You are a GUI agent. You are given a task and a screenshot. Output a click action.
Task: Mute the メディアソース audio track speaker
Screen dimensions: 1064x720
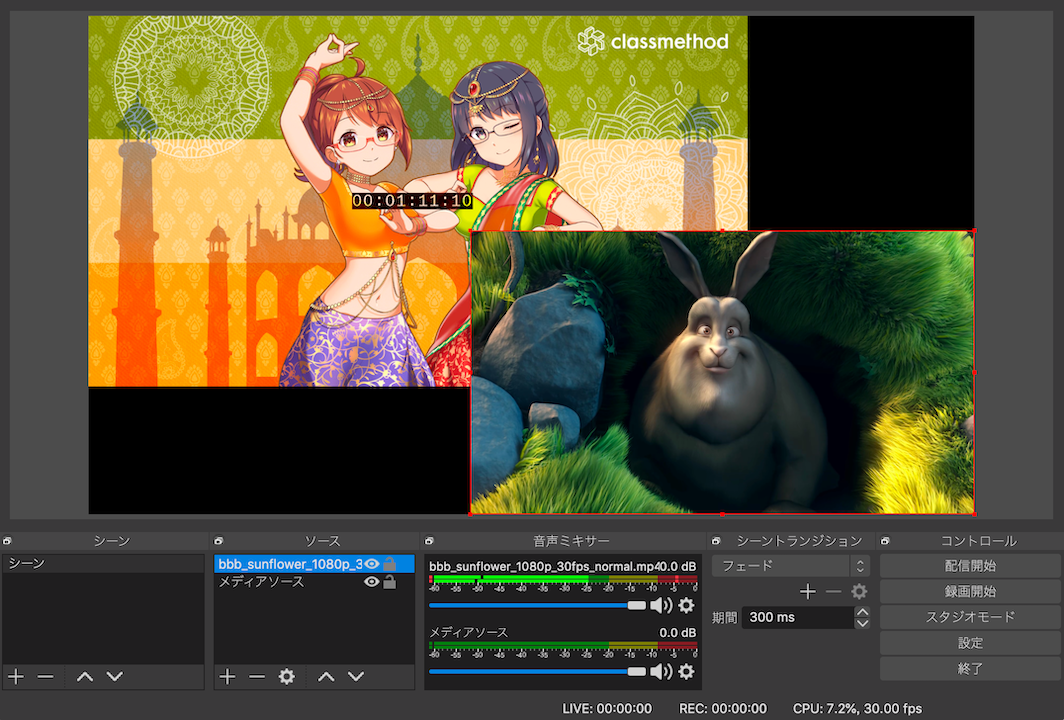tap(661, 671)
